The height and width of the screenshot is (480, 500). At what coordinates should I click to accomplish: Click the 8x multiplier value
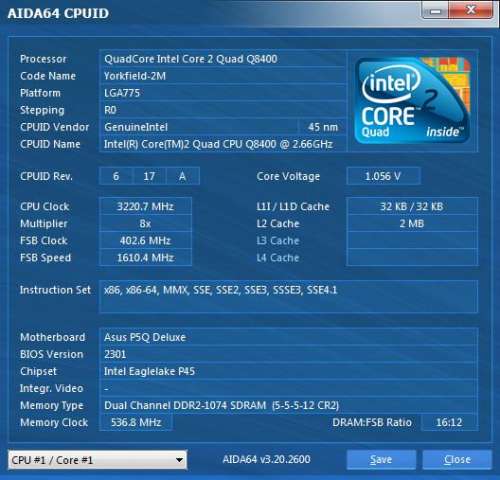145,223
